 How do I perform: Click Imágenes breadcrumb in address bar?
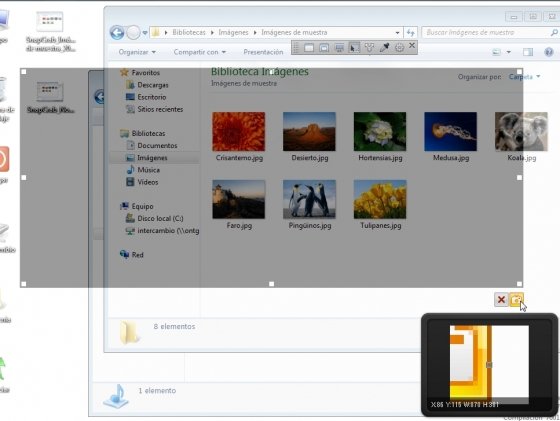(x=233, y=32)
